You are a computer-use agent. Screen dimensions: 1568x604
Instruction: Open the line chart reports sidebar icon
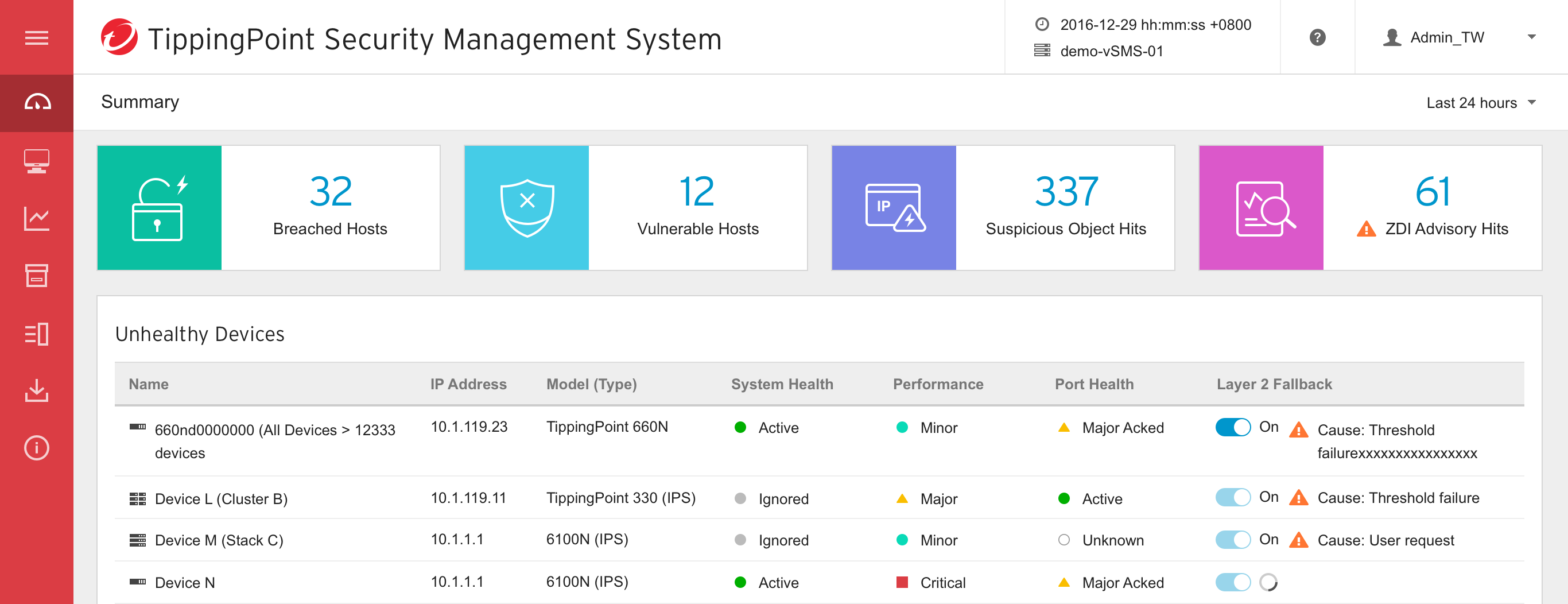coord(37,219)
